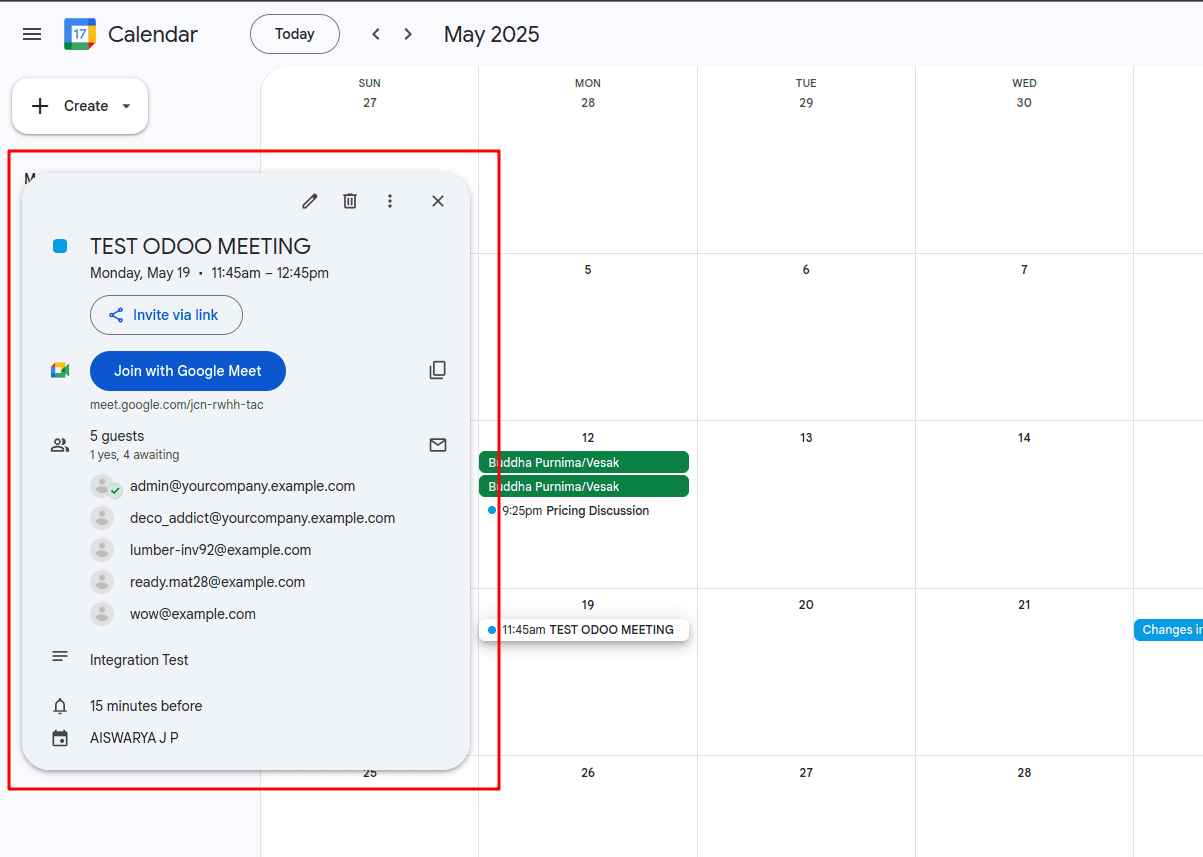Image resolution: width=1203 pixels, height=857 pixels.
Task: Select date 27 under SUN header
Action: coord(370,103)
